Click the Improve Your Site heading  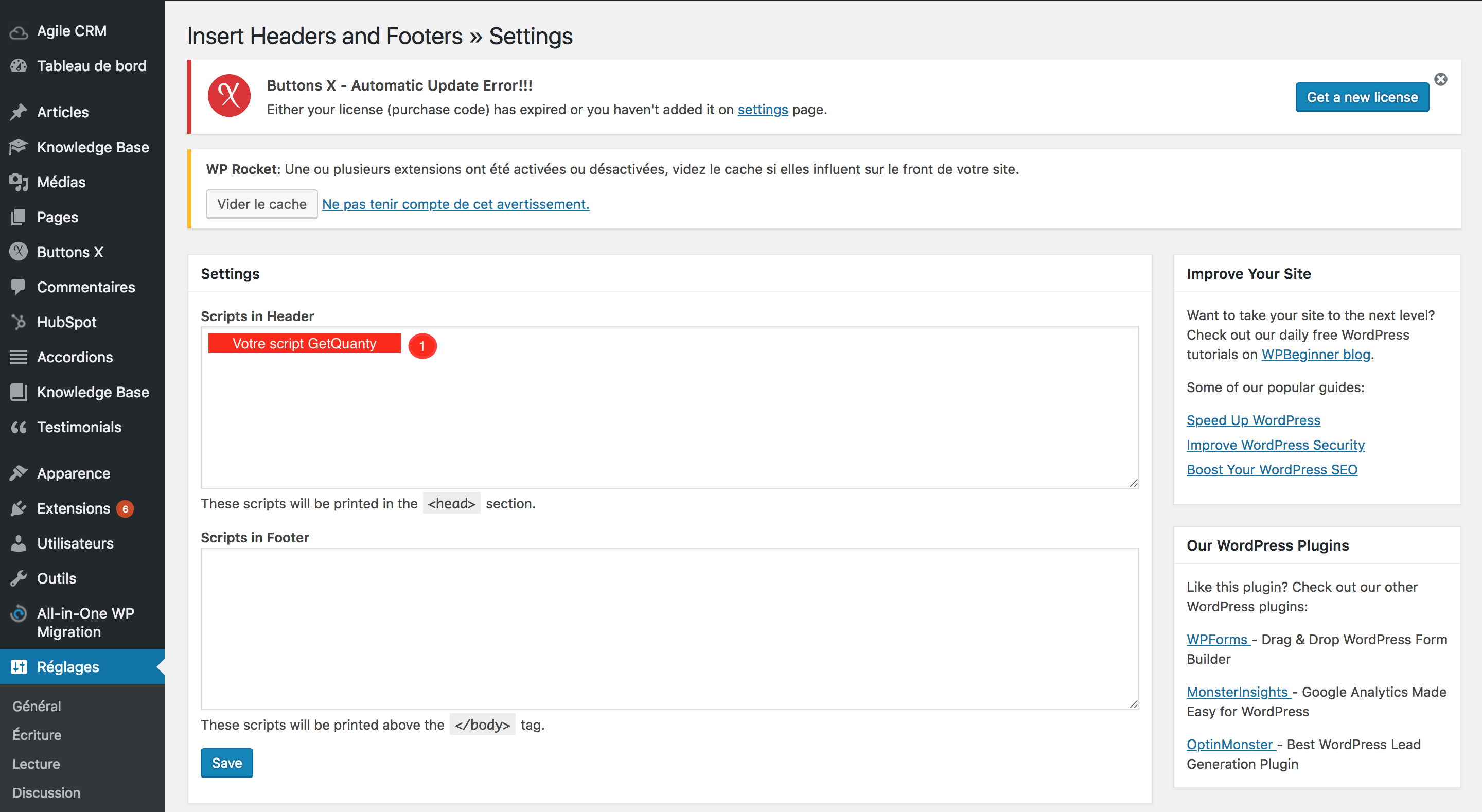(x=1249, y=274)
